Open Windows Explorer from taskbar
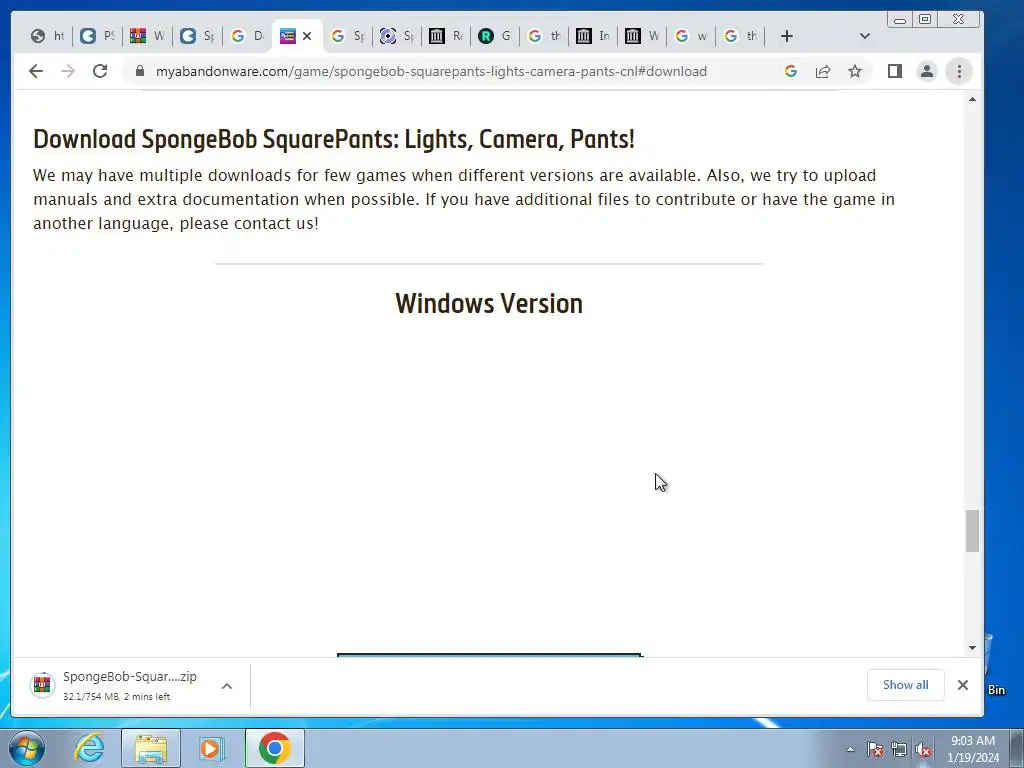The height and width of the screenshot is (768, 1024). 151,748
